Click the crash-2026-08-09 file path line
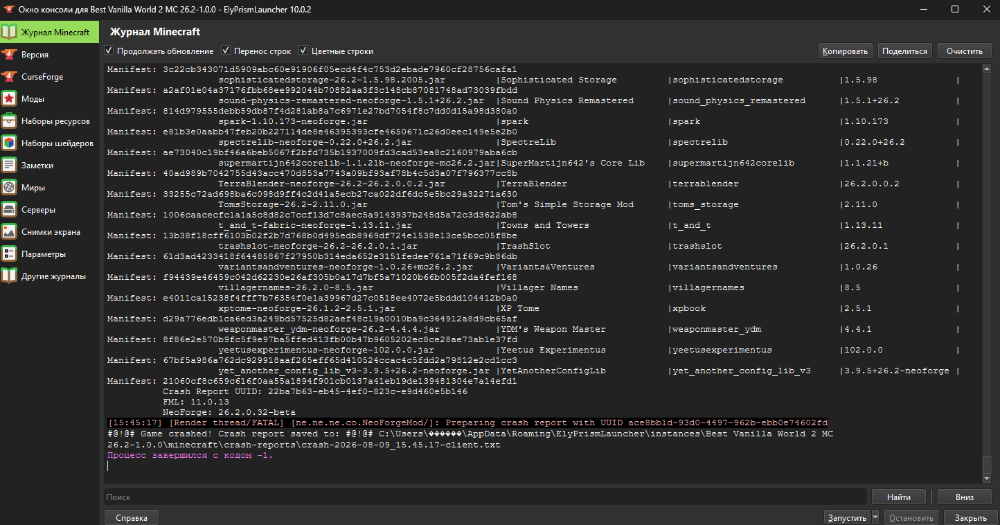 tap(304, 445)
